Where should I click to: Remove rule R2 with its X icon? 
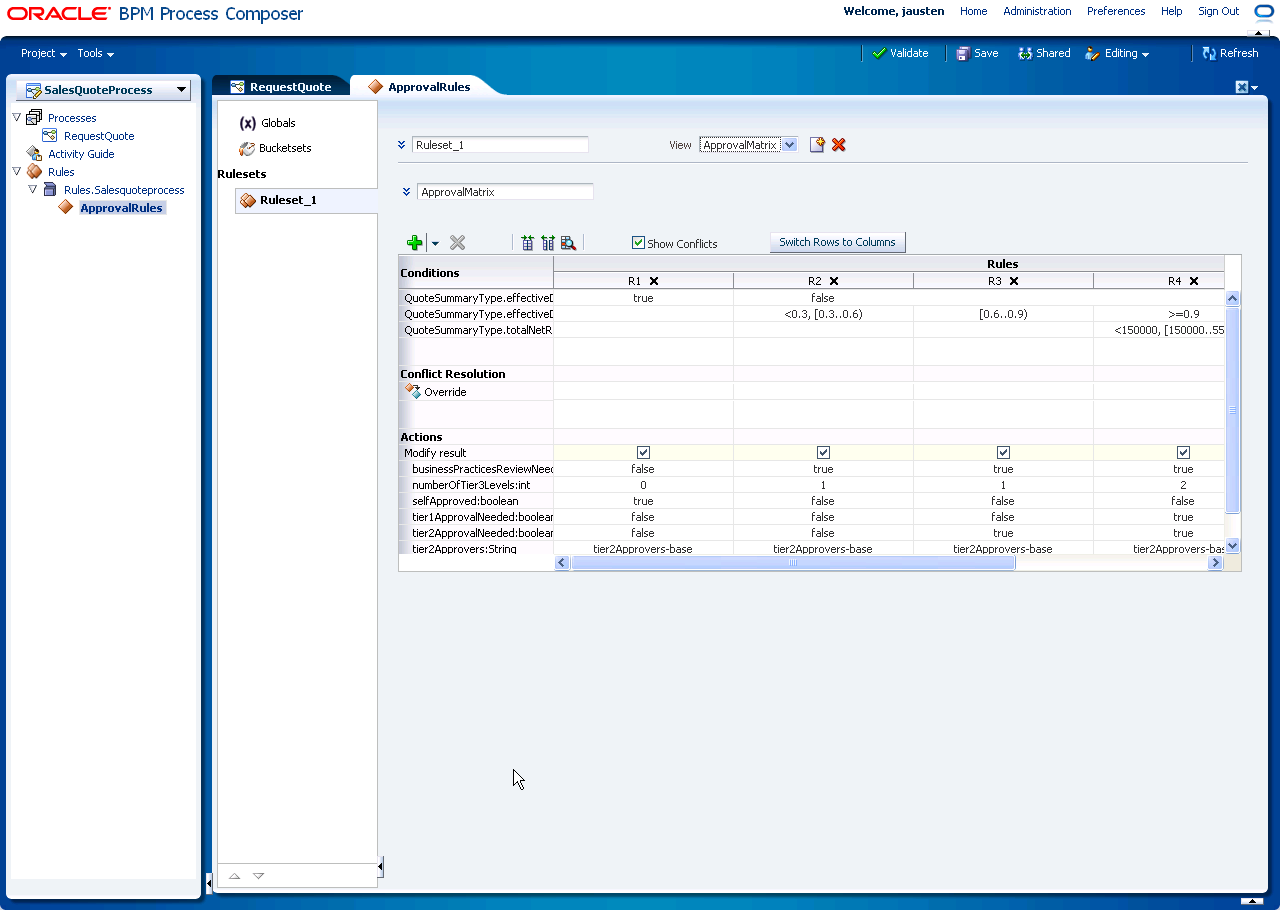pos(834,281)
